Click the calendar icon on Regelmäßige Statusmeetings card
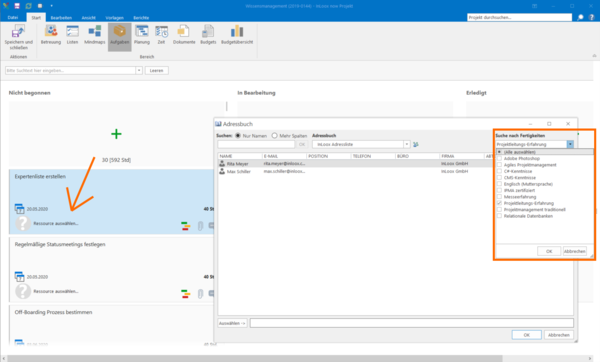The width and height of the screenshot is (600, 362). pyautogui.click(x=19, y=276)
